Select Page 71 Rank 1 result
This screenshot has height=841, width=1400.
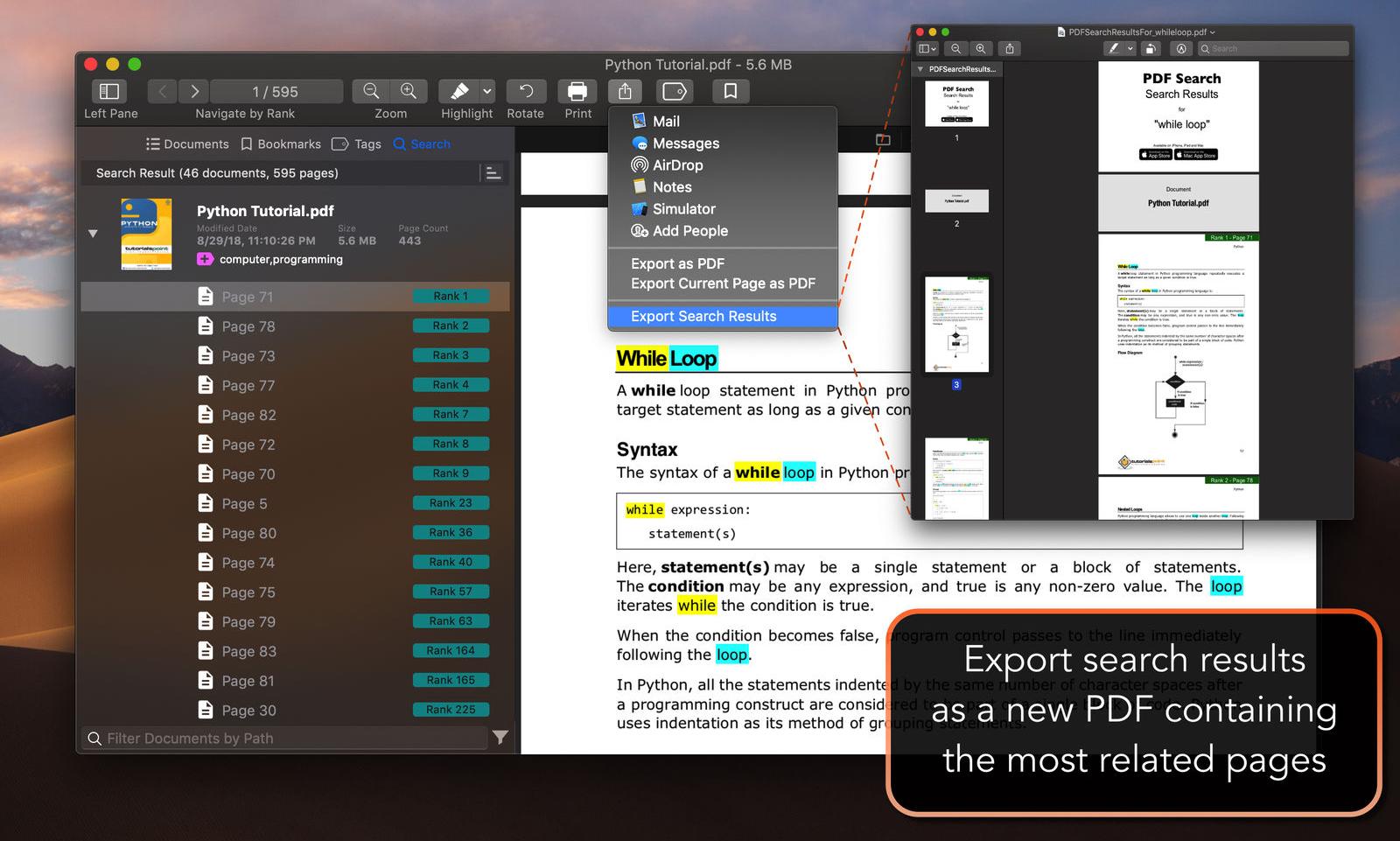pos(295,297)
